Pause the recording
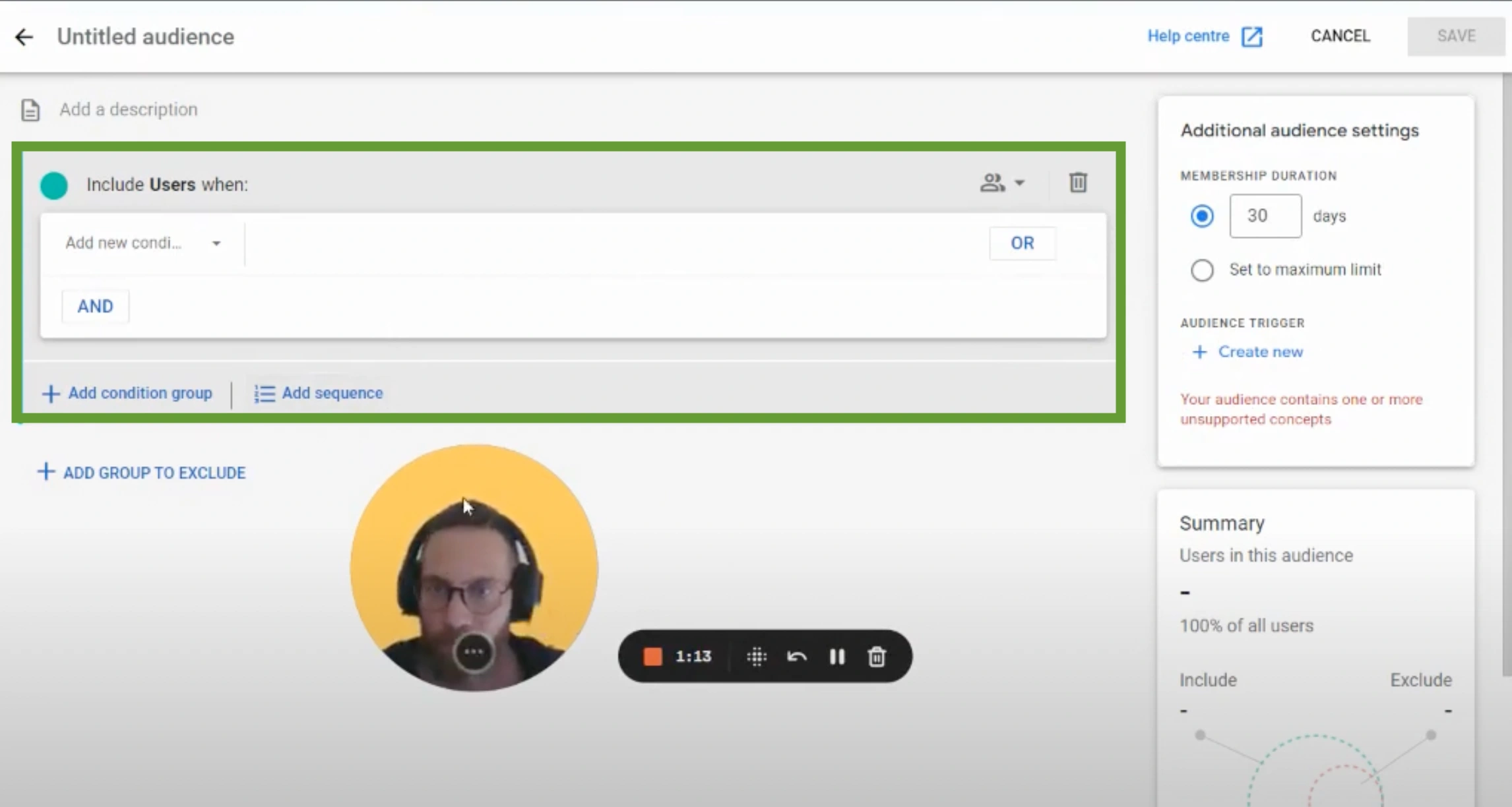Viewport: 1512px width, 807px height. click(x=837, y=657)
